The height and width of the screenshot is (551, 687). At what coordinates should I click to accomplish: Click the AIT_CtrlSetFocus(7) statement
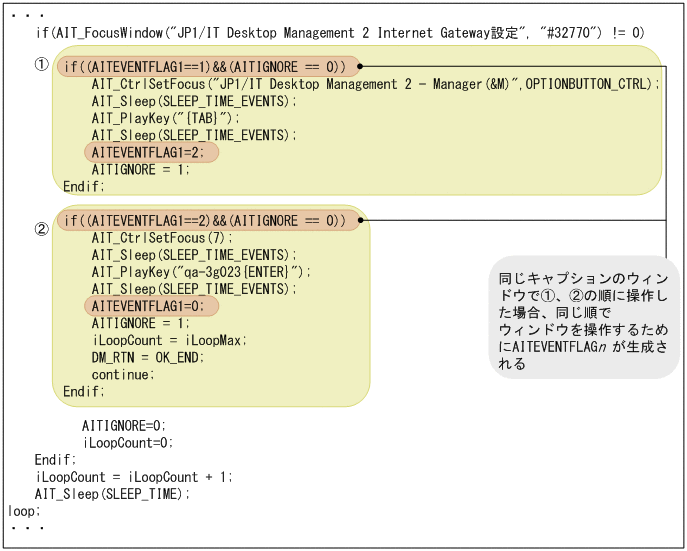pyautogui.click(x=161, y=238)
